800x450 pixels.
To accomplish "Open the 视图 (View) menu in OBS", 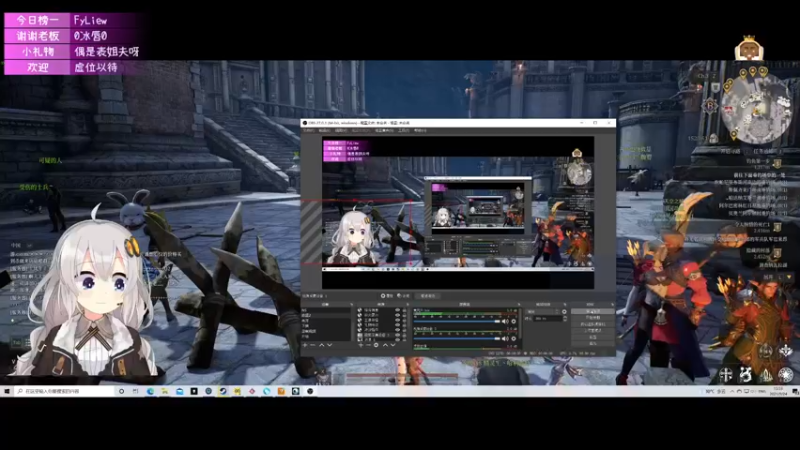I will [x=341, y=131].
